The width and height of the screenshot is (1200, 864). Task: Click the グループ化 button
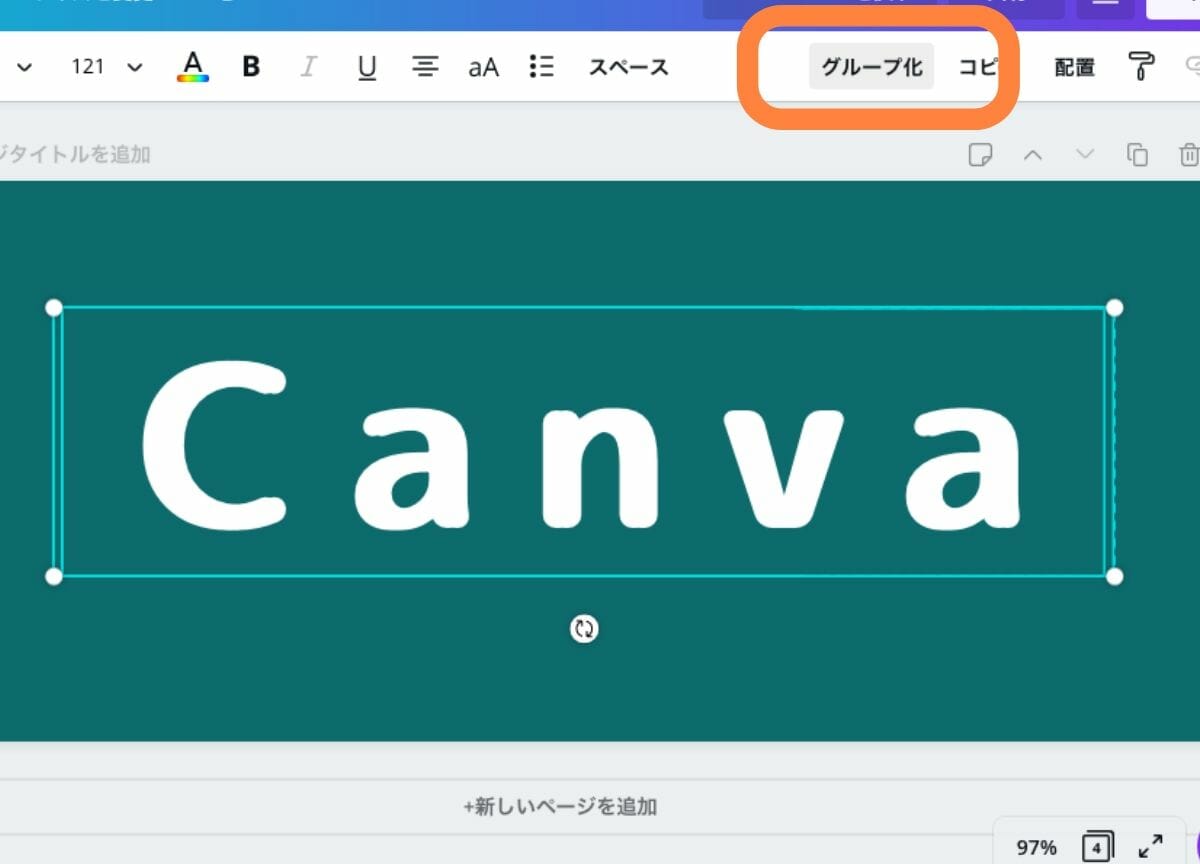(x=871, y=67)
